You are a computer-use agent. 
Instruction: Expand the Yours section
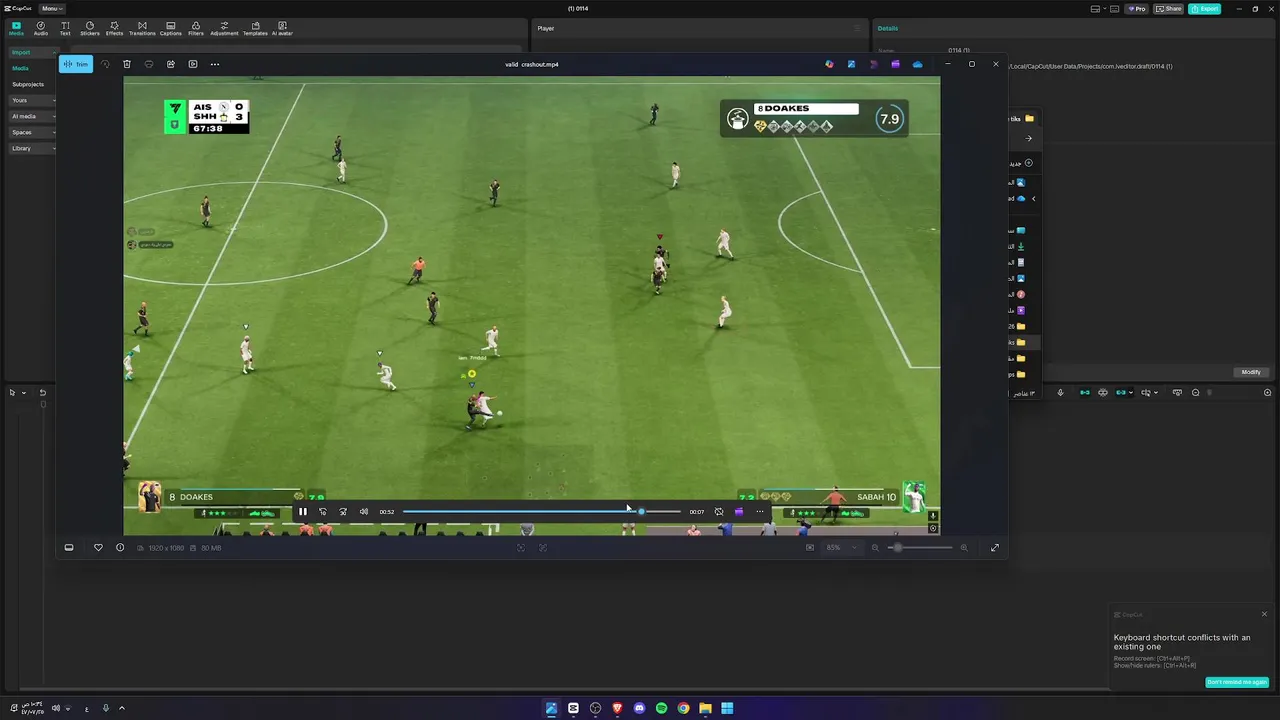[33, 100]
